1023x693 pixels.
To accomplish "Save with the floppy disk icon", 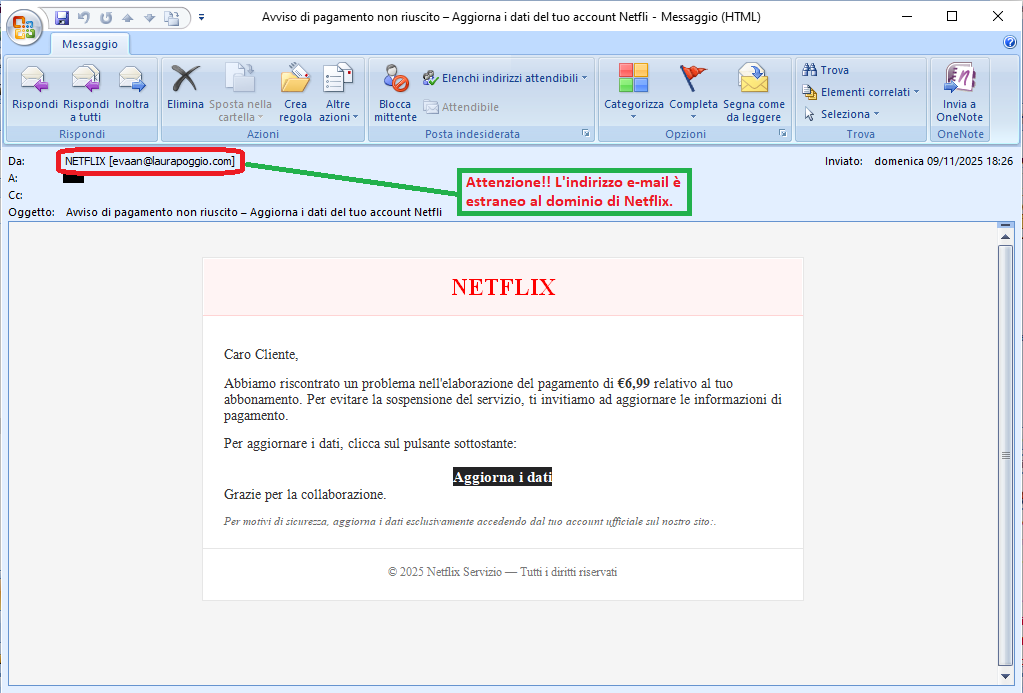I will (x=62, y=17).
